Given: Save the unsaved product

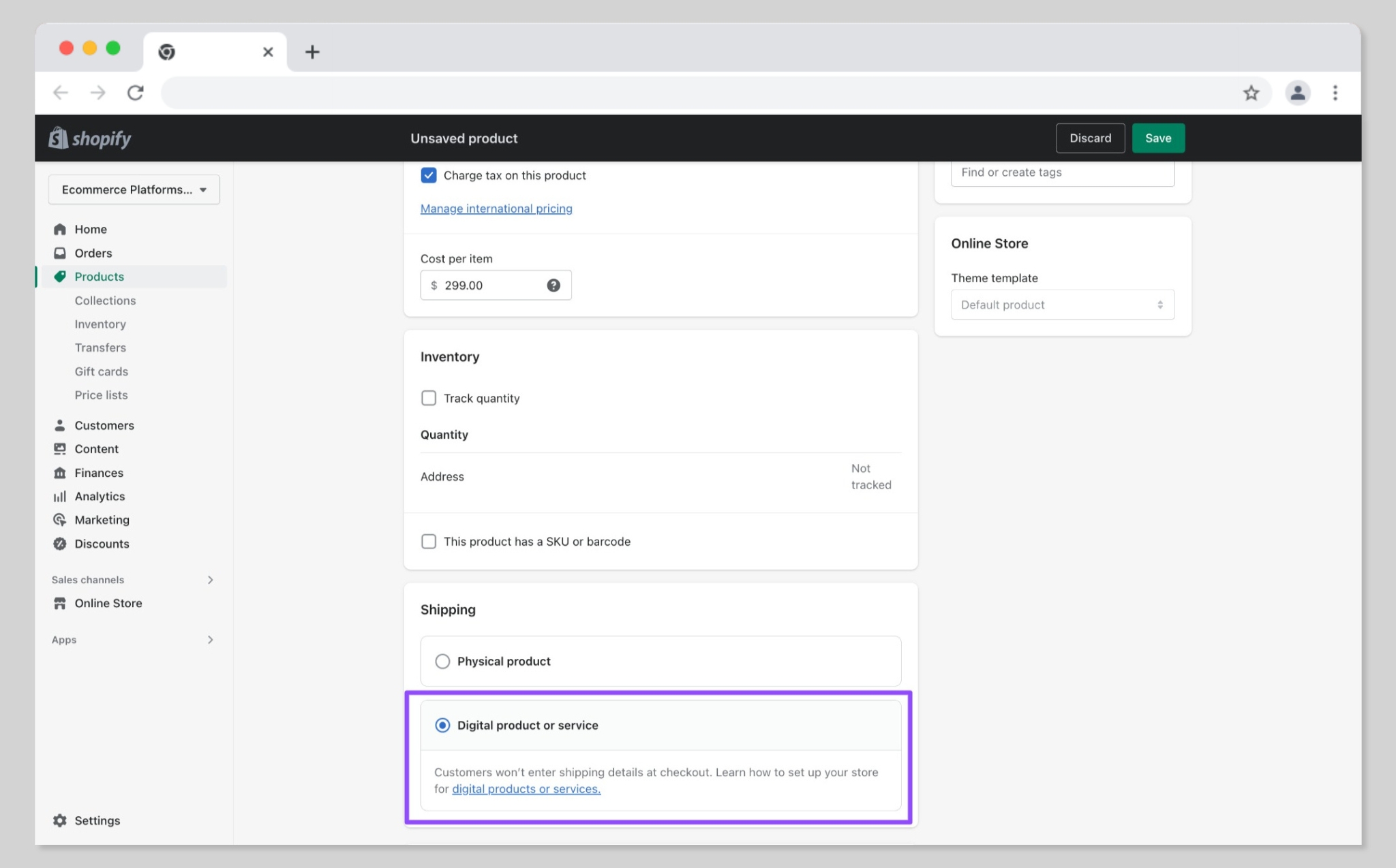Looking at the screenshot, I should tap(1157, 138).
